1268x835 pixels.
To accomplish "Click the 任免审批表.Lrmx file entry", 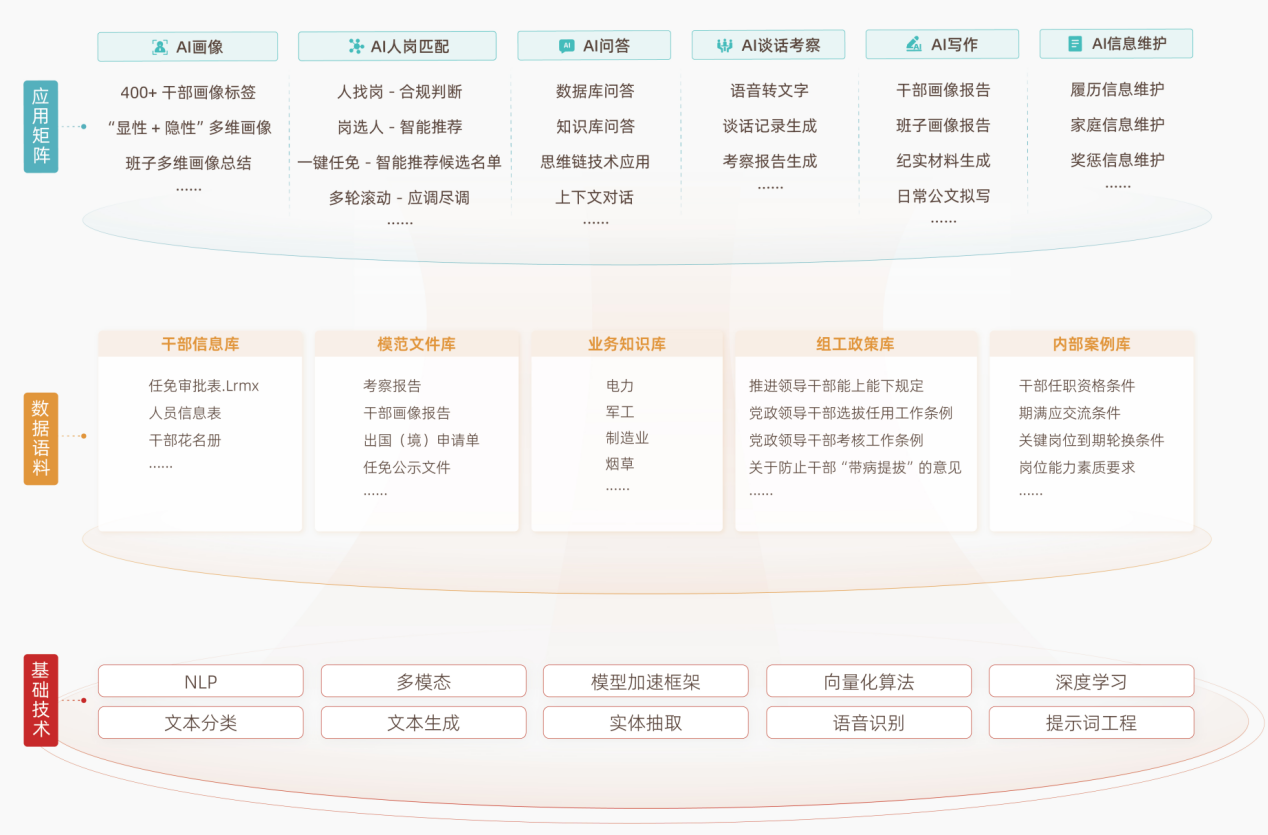I will click(x=204, y=386).
